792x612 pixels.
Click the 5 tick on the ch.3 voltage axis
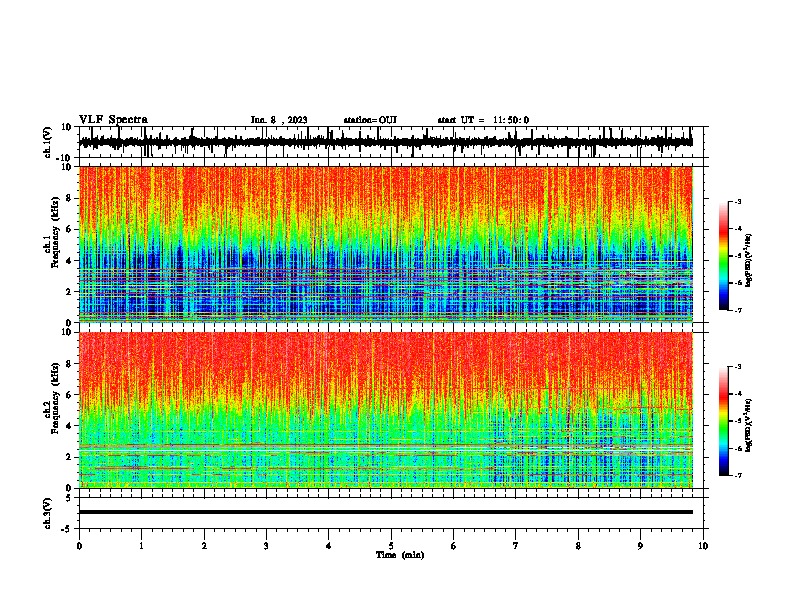69,498
